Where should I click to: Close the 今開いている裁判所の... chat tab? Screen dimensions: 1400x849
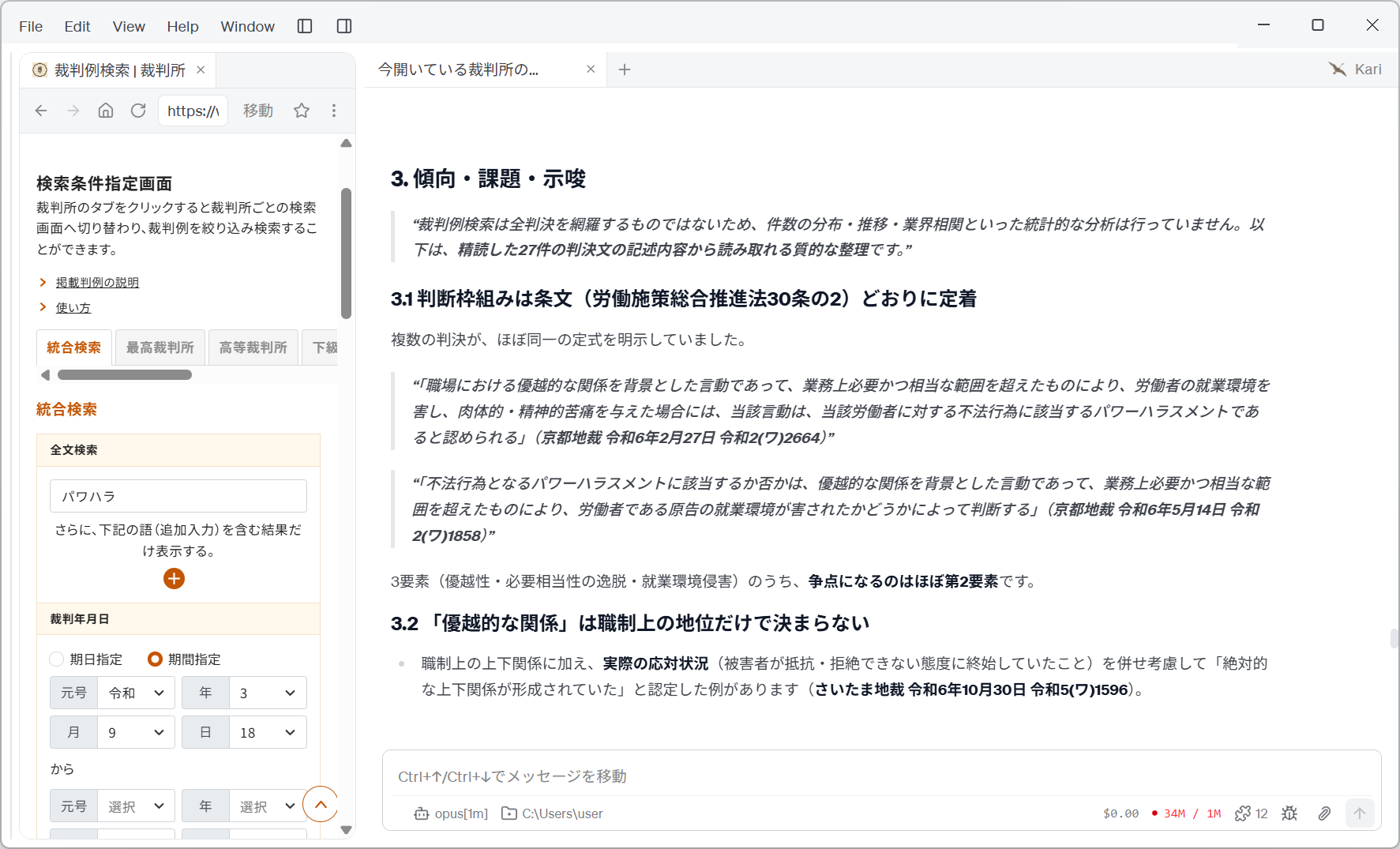tap(591, 69)
